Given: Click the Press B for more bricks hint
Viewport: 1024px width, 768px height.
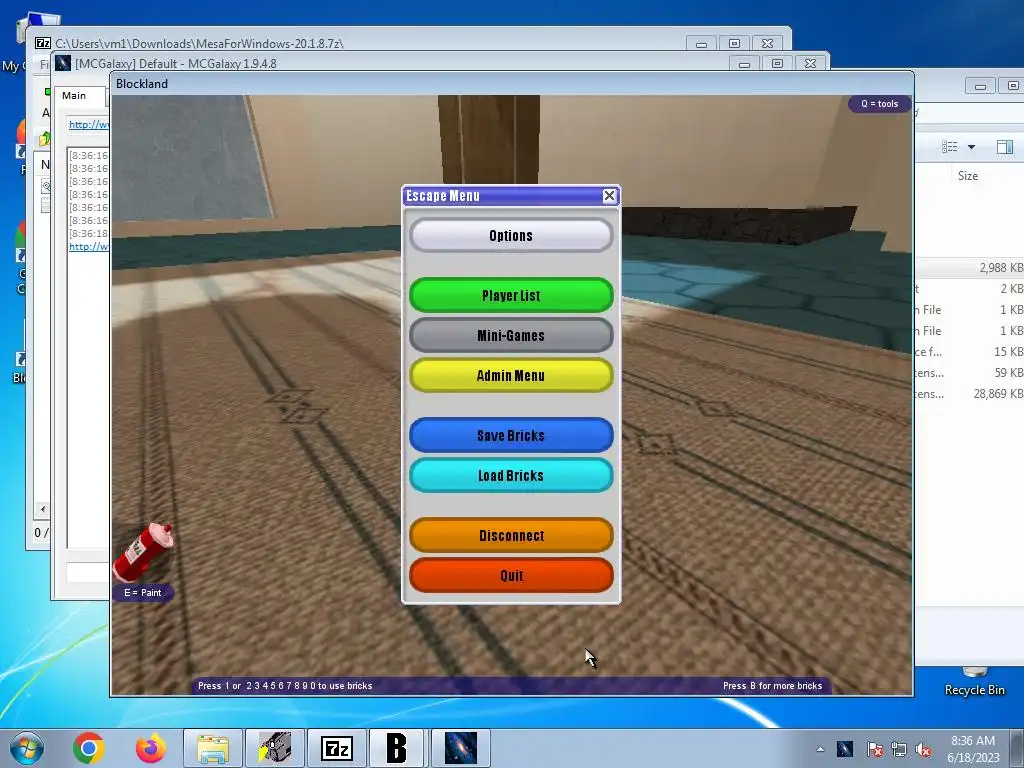Looking at the screenshot, I should point(772,686).
